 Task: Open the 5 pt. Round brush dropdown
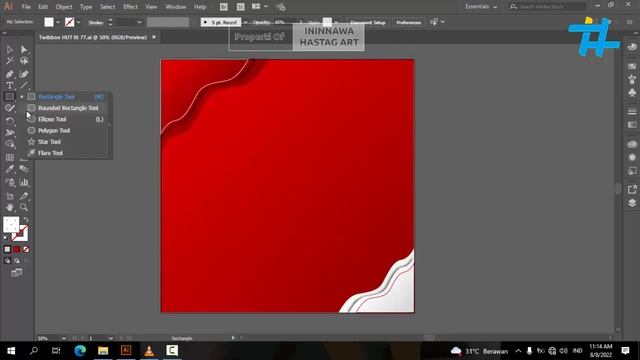click(x=245, y=22)
